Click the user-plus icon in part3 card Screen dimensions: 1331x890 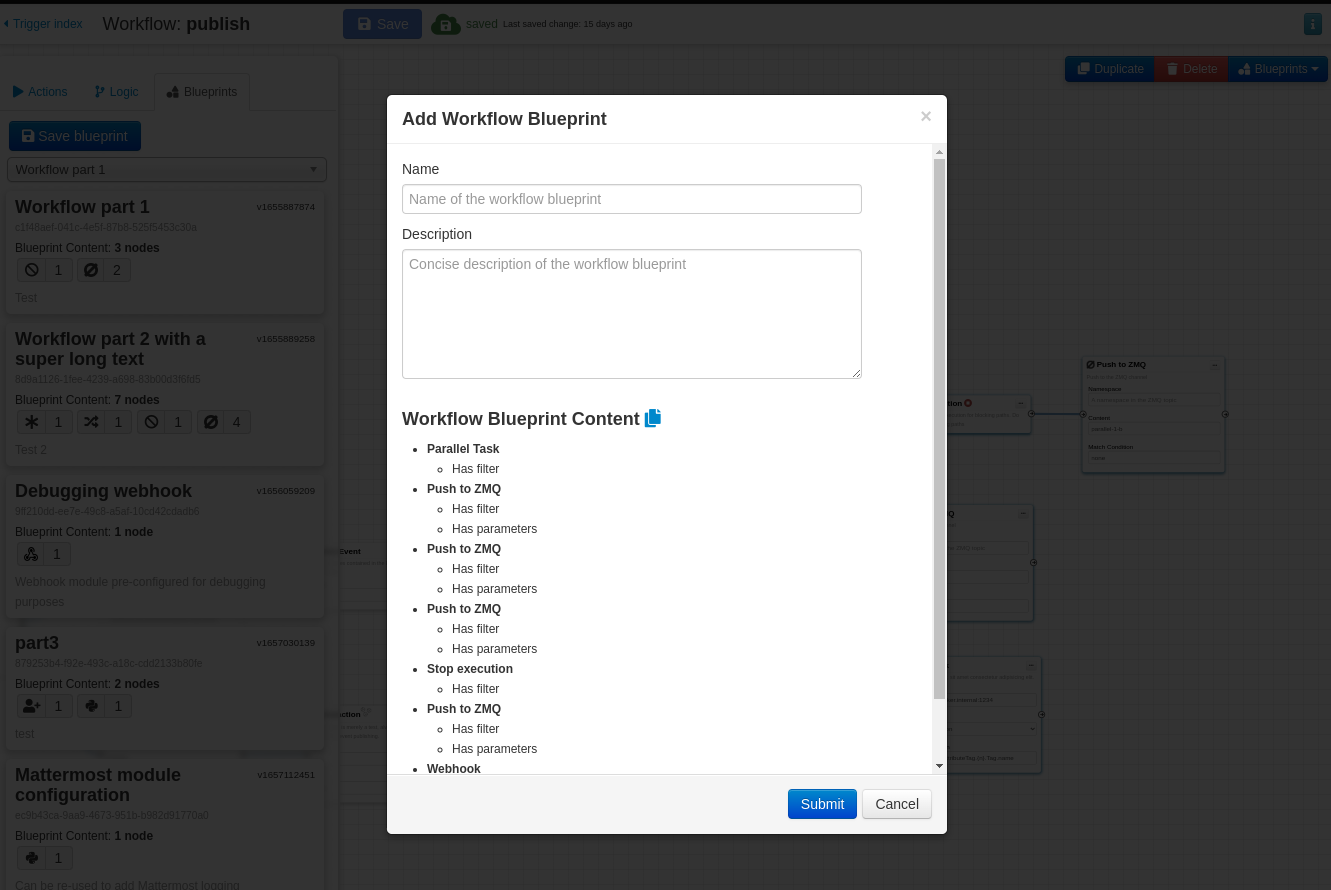(x=31, y=706)
